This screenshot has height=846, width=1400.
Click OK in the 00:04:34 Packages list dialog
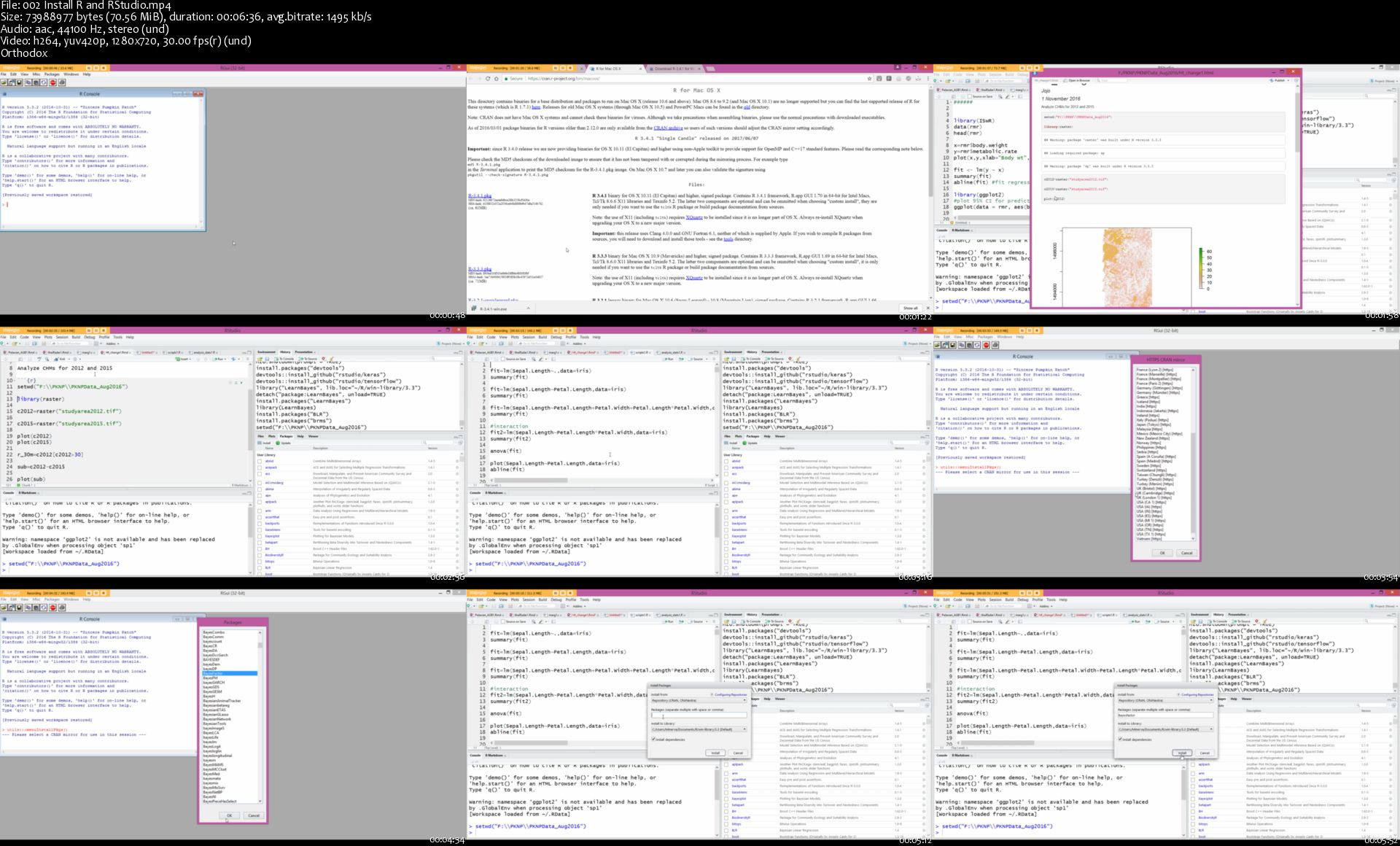(229, 815)
